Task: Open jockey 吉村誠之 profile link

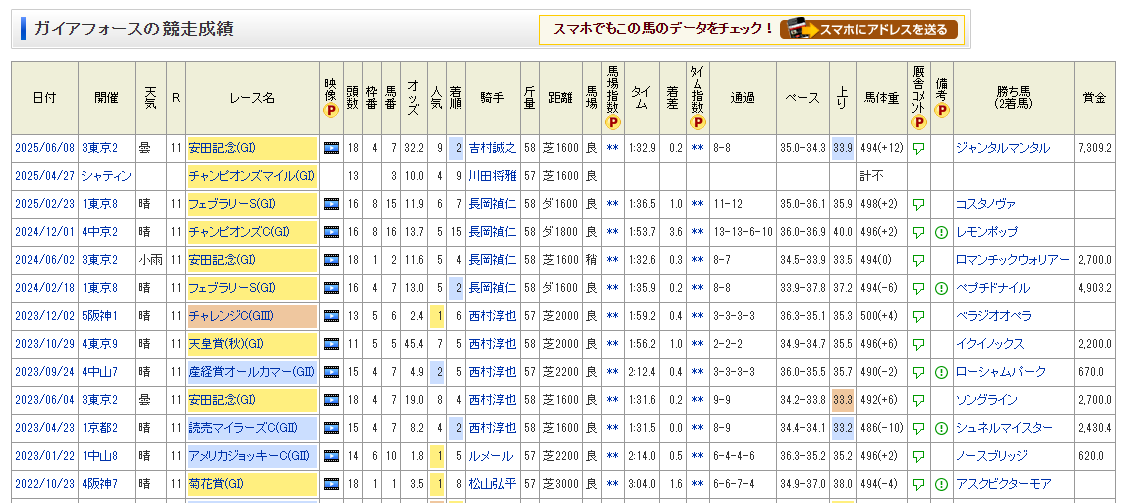Action: [x=492, y=148]
